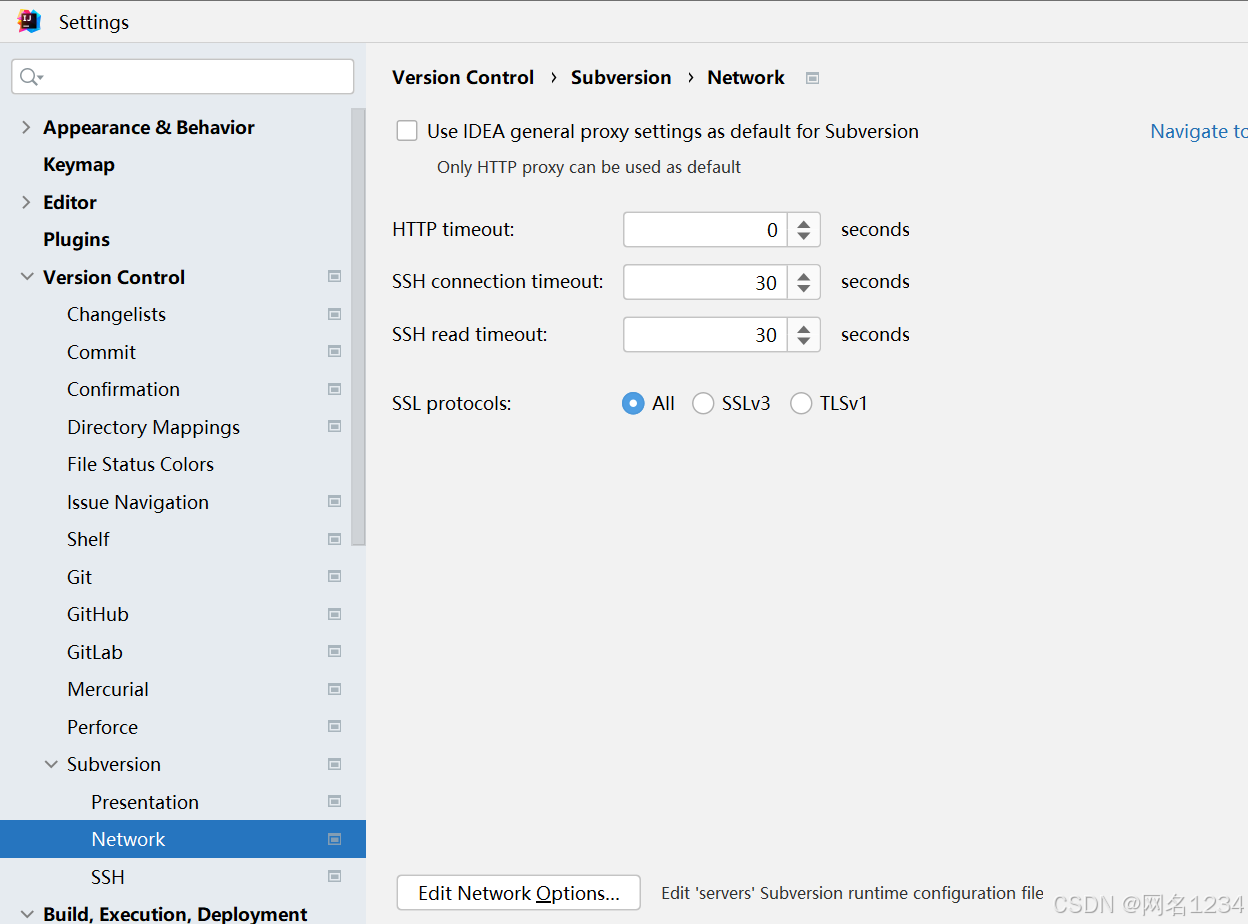Image resolution: width=1248 pixels, height=924 pixels.
Task: Increase SSH connection timeout with up arrow
Action: pos(804,275)
